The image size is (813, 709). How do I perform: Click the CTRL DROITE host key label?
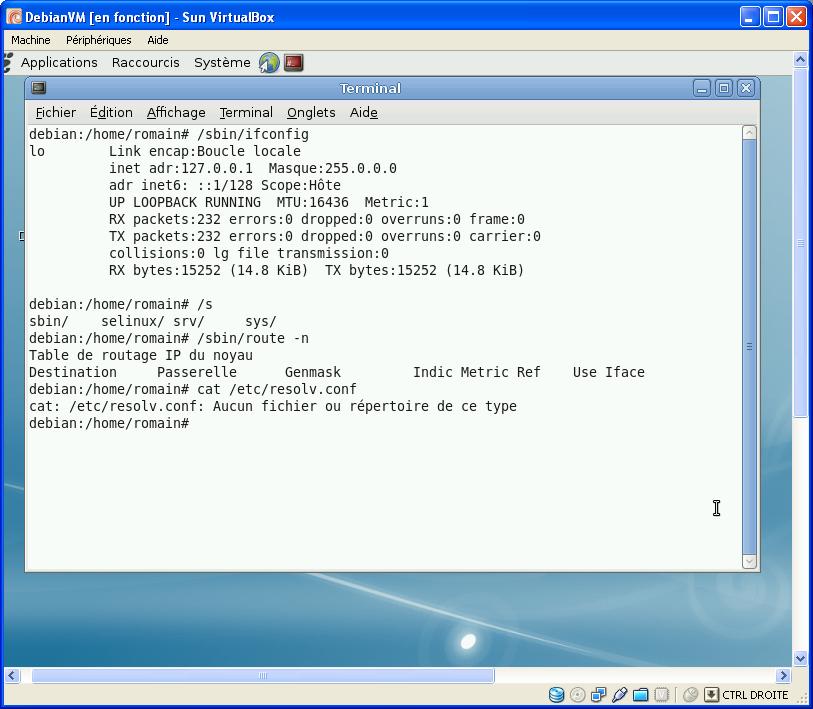[x=755, y=695]
